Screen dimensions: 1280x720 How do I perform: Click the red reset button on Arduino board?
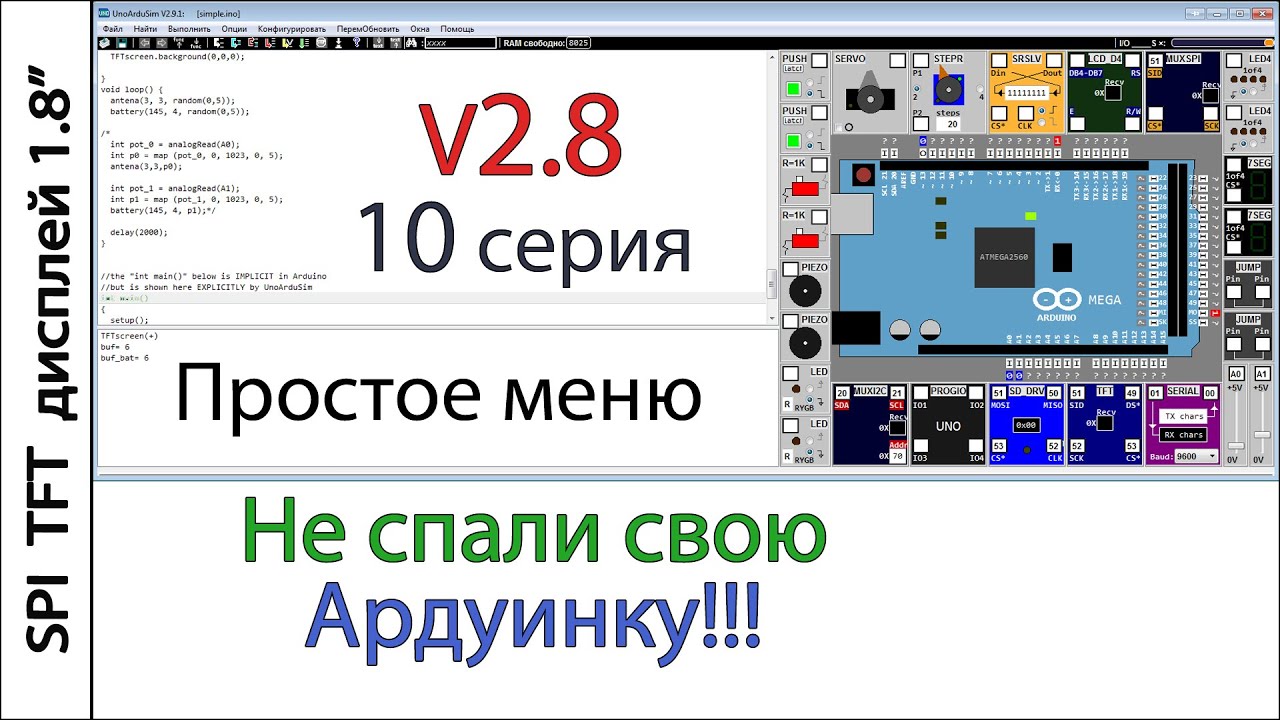pyautogui.click(x=863, y=175)
